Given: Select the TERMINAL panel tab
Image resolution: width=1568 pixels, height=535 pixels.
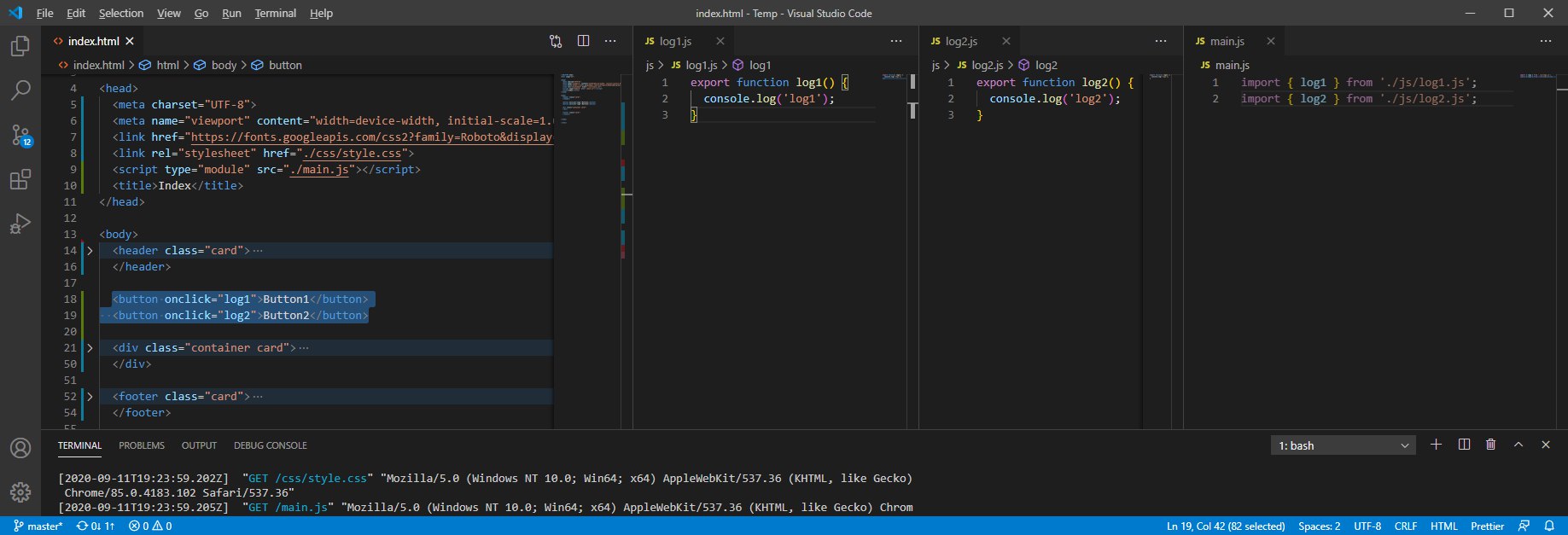Looking at the screenshot, I should [79, 445].
